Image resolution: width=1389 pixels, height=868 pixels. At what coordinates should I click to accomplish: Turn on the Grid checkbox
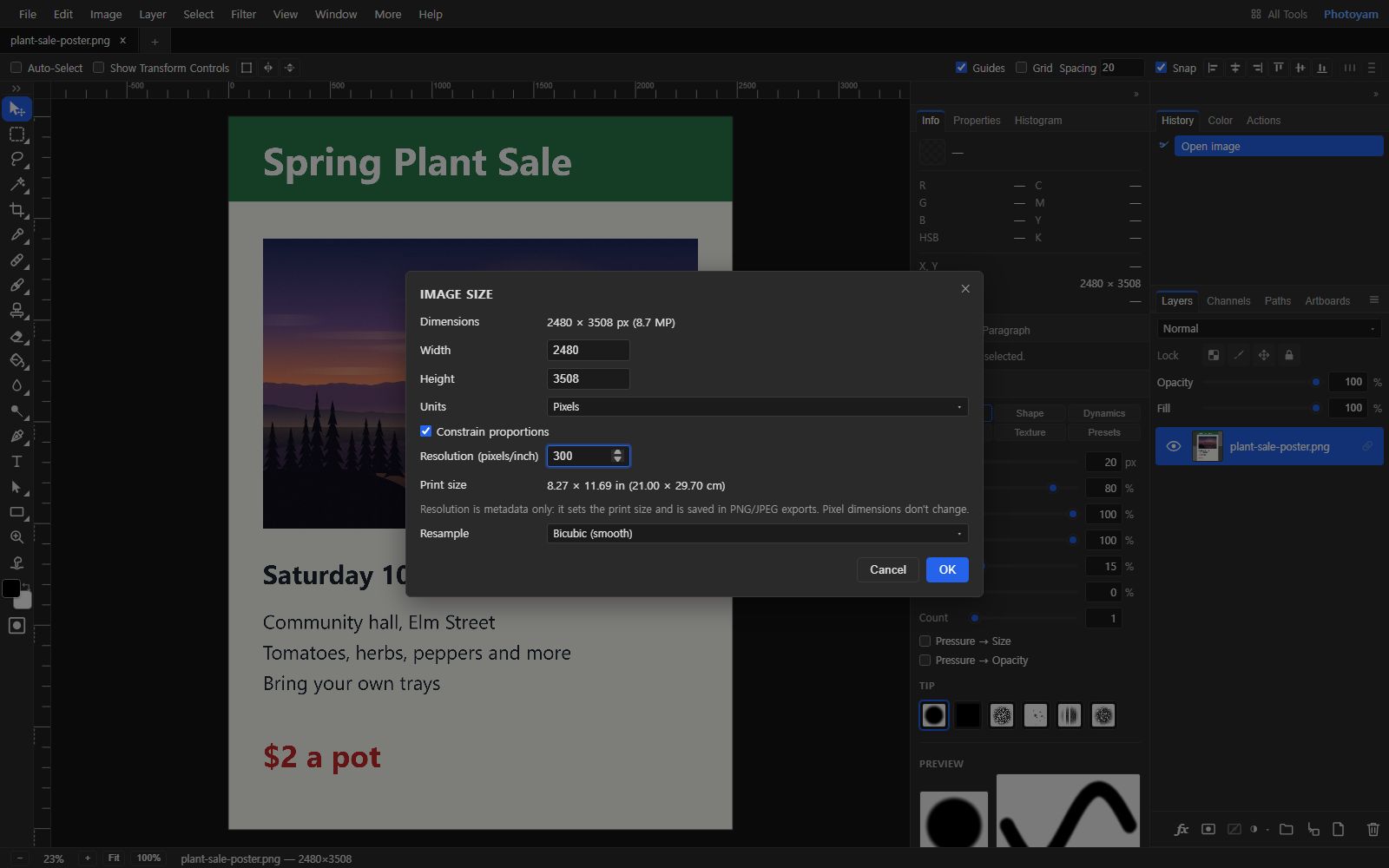pos(1021,68)
